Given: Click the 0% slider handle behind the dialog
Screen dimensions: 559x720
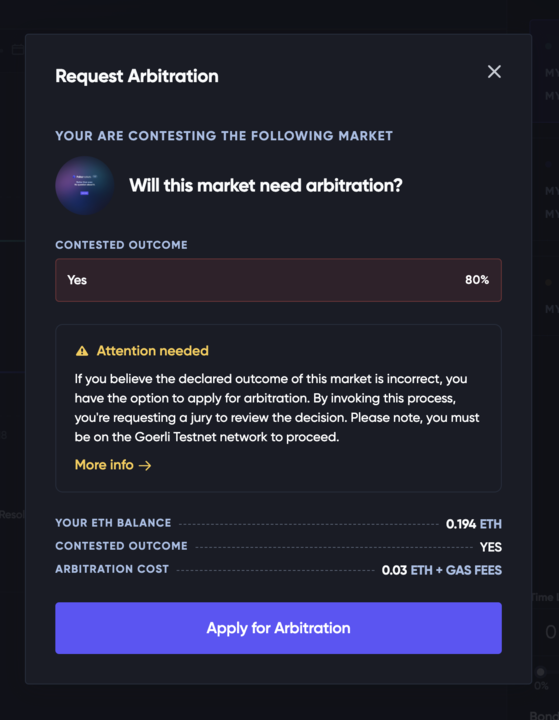Looking at the screenshot, I should pos(541,672).
